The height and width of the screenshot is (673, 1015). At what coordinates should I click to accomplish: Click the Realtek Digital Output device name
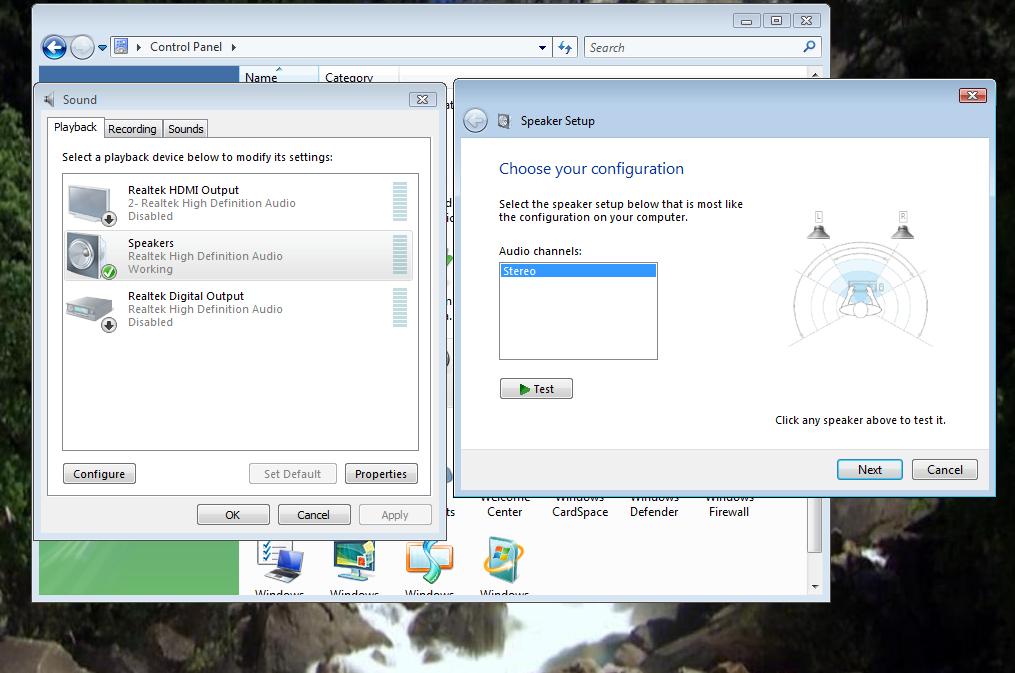pyautogui.click(x=186, y=296)
